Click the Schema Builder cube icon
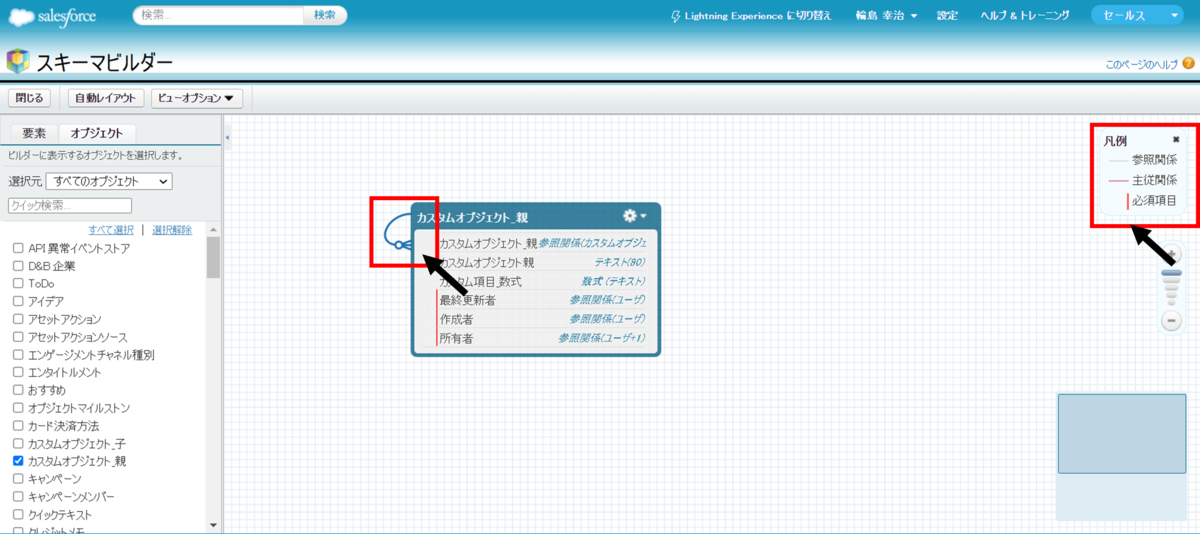1200x534 pixels. tap(18, 62)
